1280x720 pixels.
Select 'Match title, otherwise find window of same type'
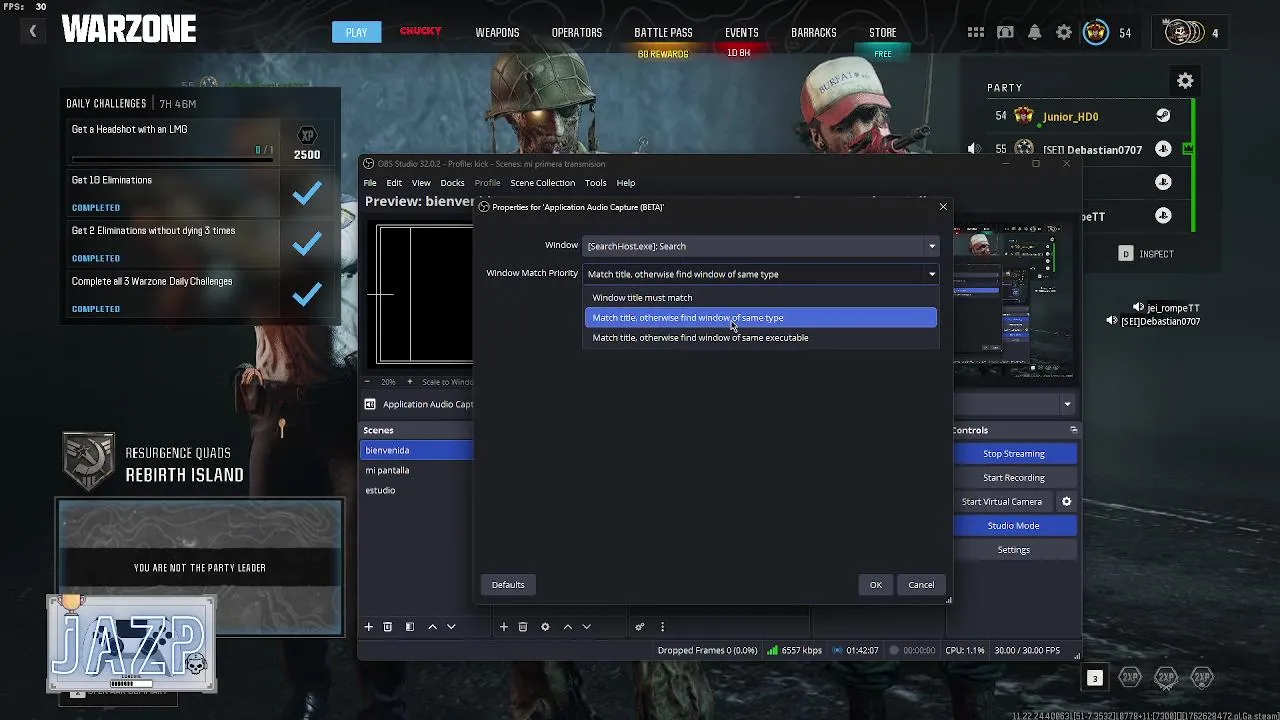coord(761,317)
